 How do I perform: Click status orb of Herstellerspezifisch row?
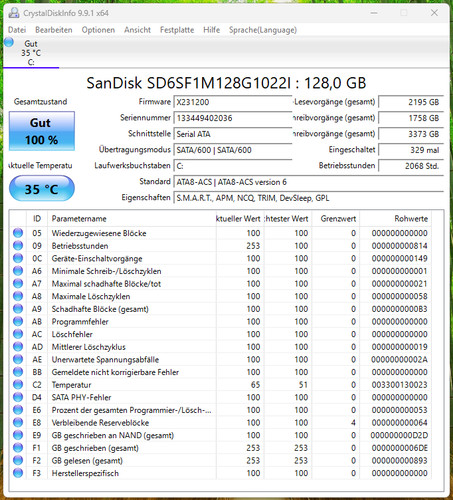click(18, 473)
